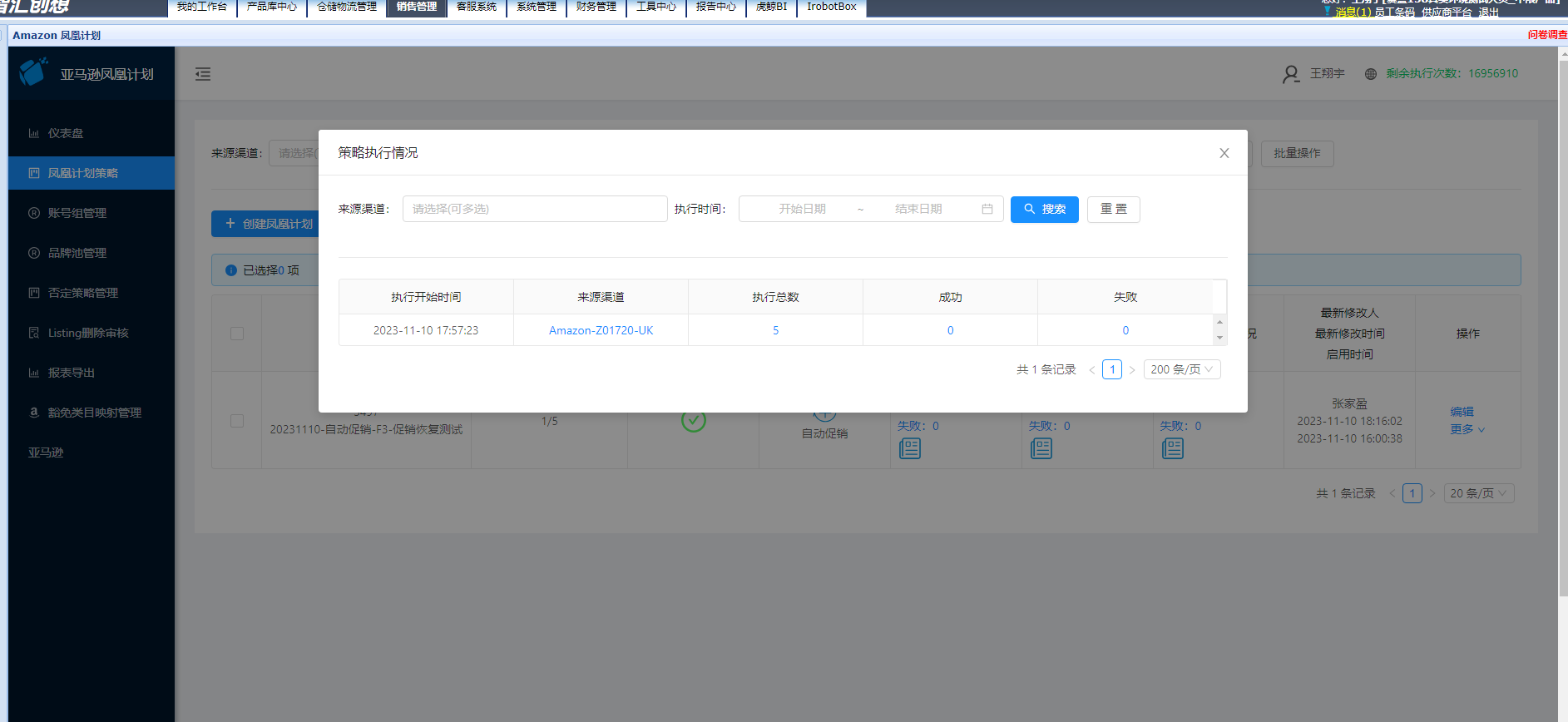The height and width of the screenshot is (722, 1568).
Task: Click the info icon beside 已选择0 项
Action: point(231,270)
